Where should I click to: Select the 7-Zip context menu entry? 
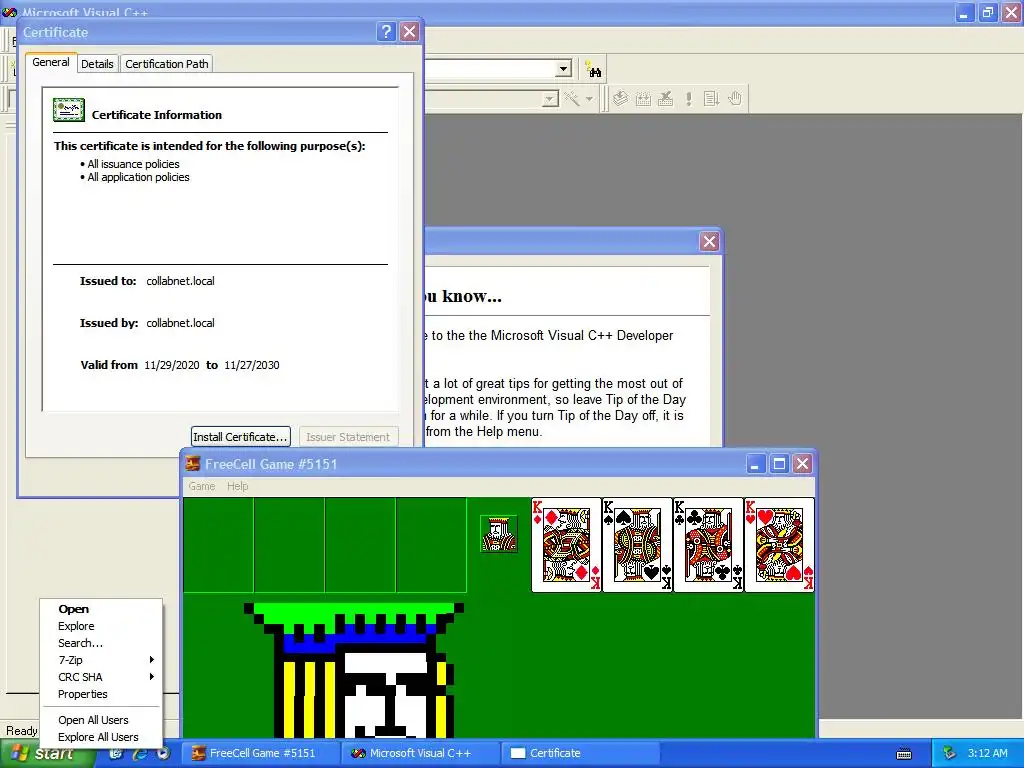click(101, 660)
